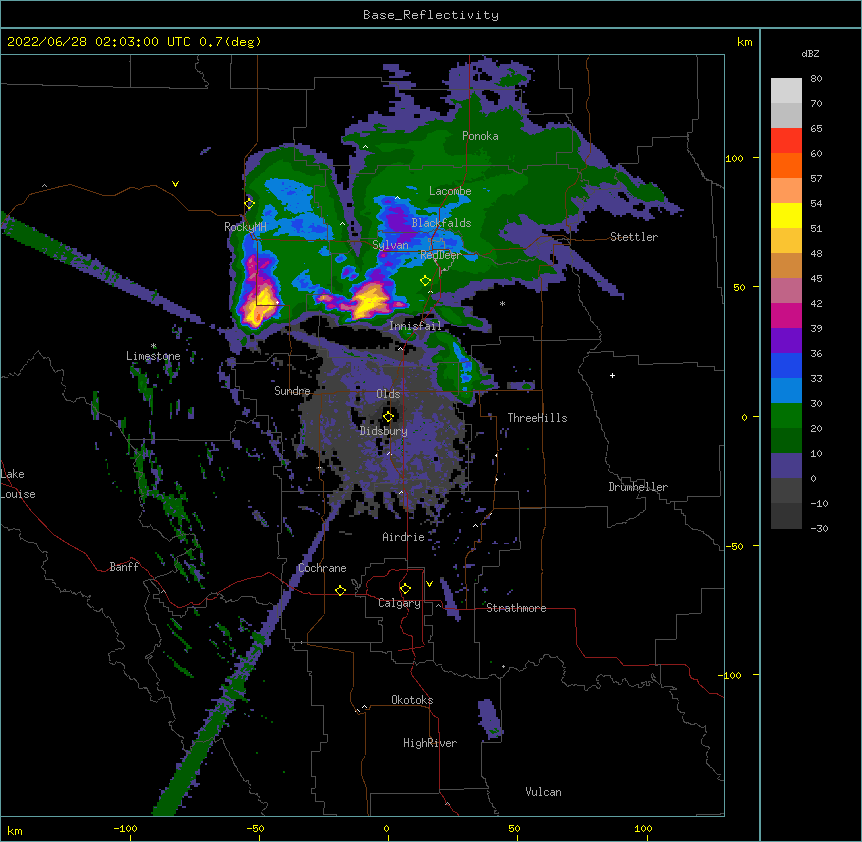Click the ThreeHills map label

tap(537, 418)
